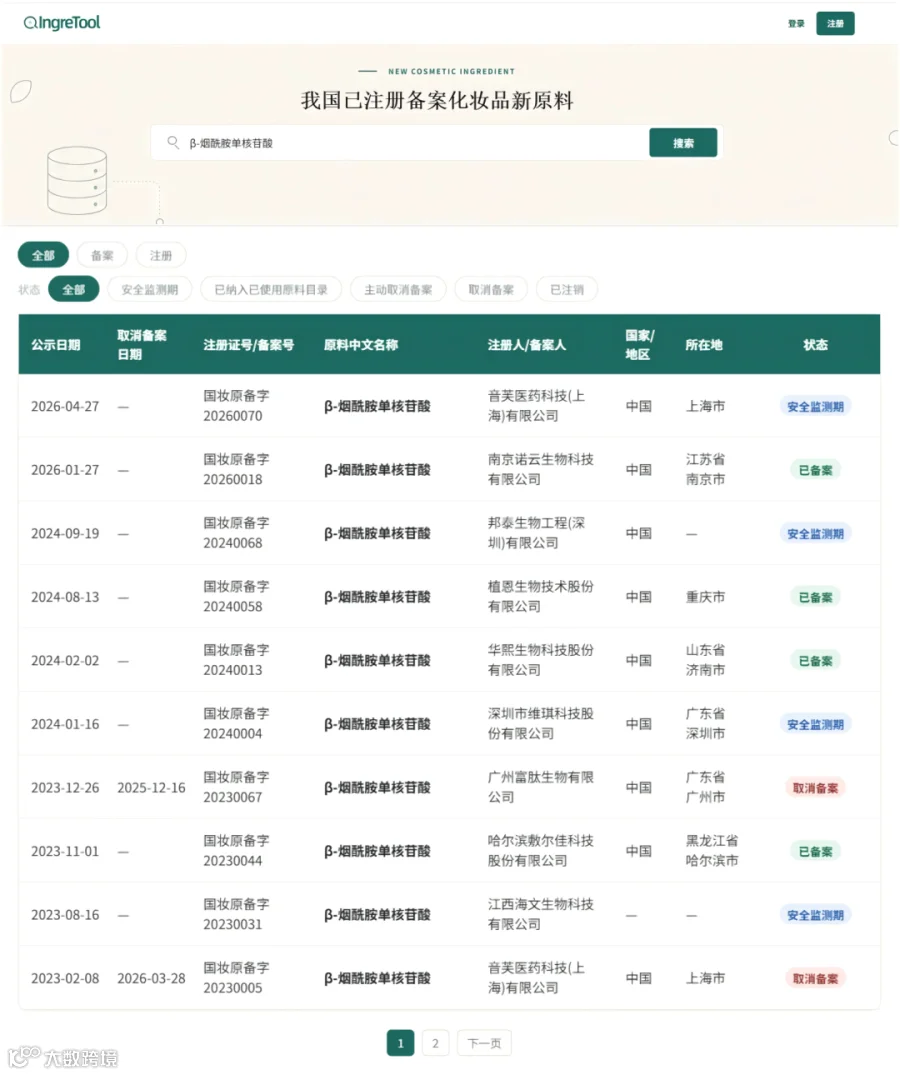Click the 注册人/备案人 column header

(526, 345)
